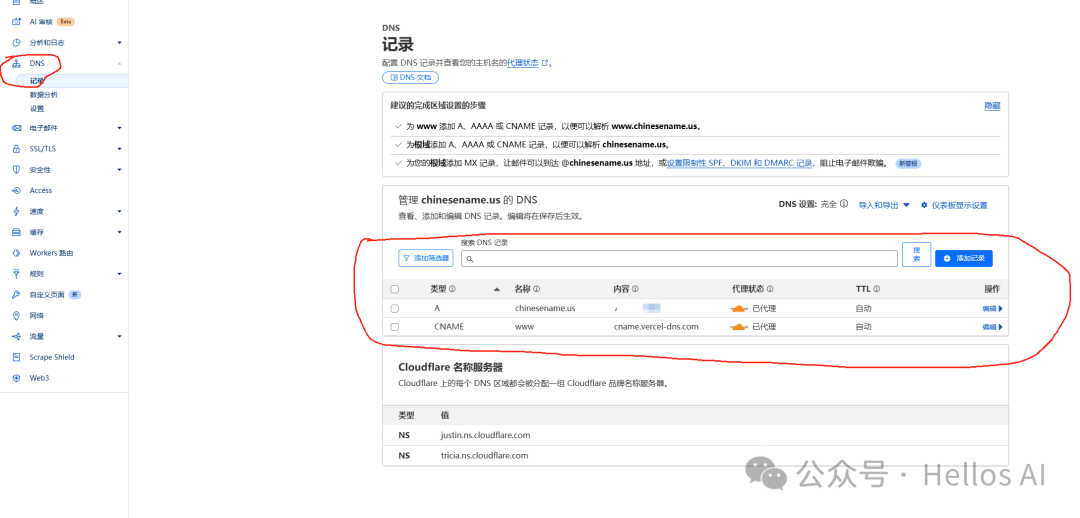Click the 规则 funnel icon in sidebar
The height and width of the screenshot is (518, 1080).
click(17, 273)
